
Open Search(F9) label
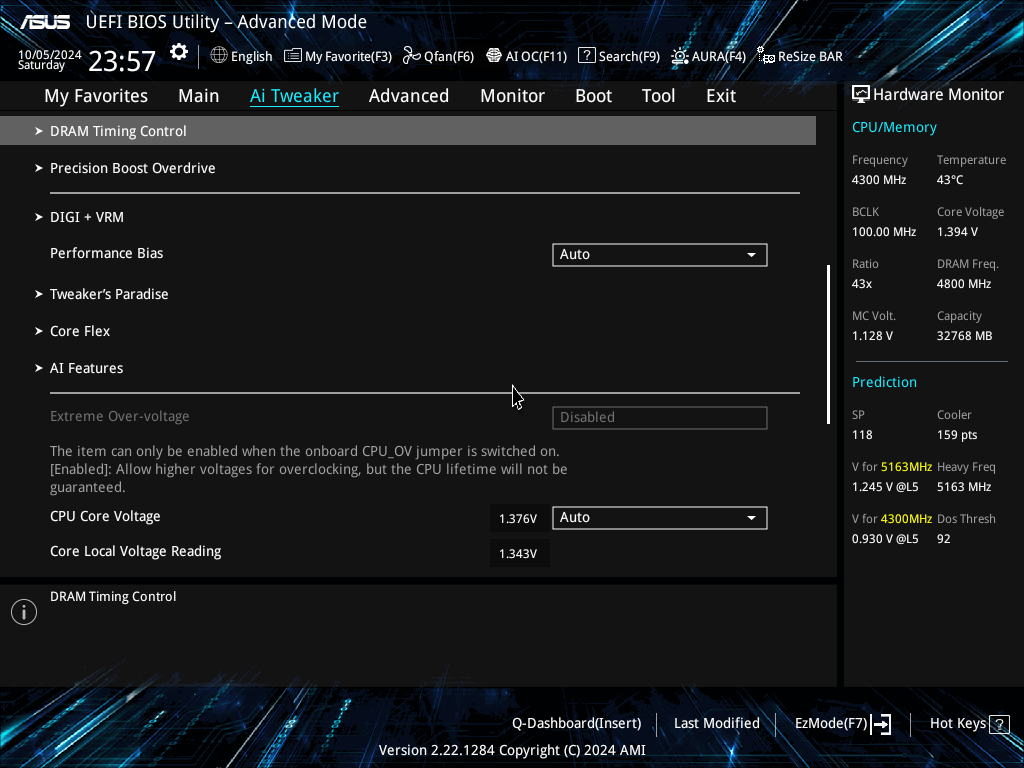click(x=629, y=56)
